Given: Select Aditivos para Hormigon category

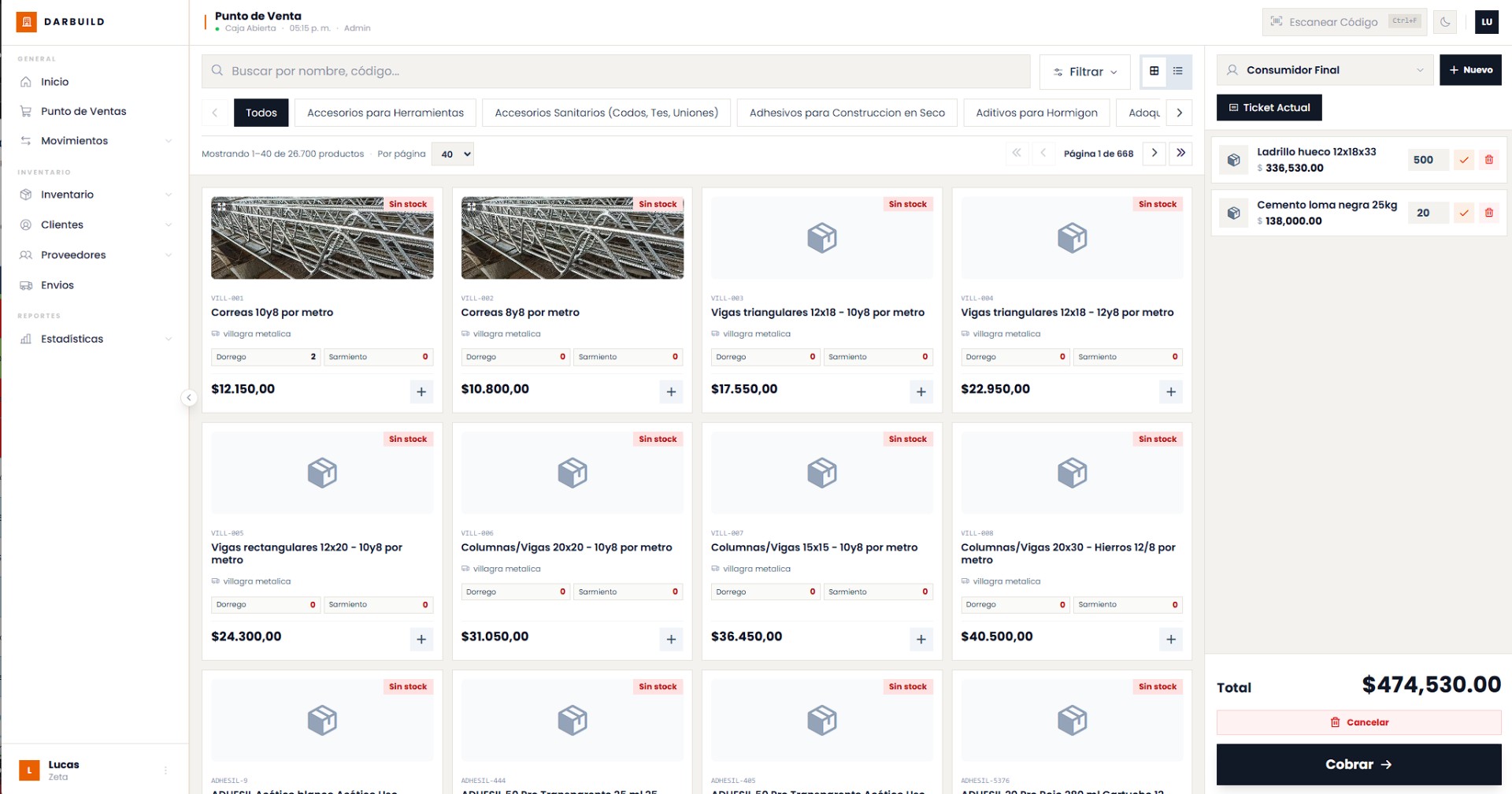Looking at the screenshot, I should tap(1036, 113).
